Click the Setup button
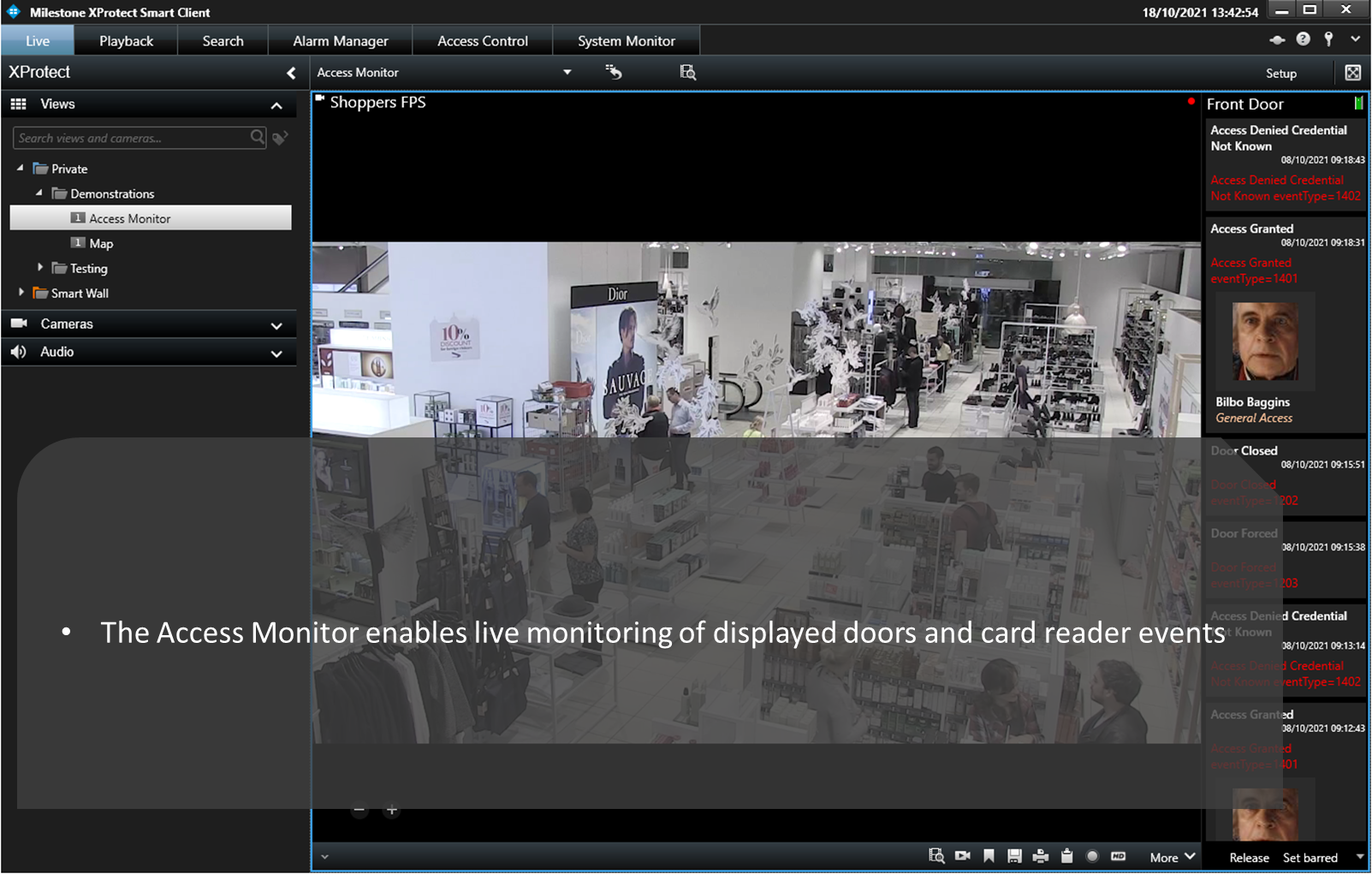The height and width of the screenshot is (874, 1372). pyautogui.click(x=1281, y=74)
